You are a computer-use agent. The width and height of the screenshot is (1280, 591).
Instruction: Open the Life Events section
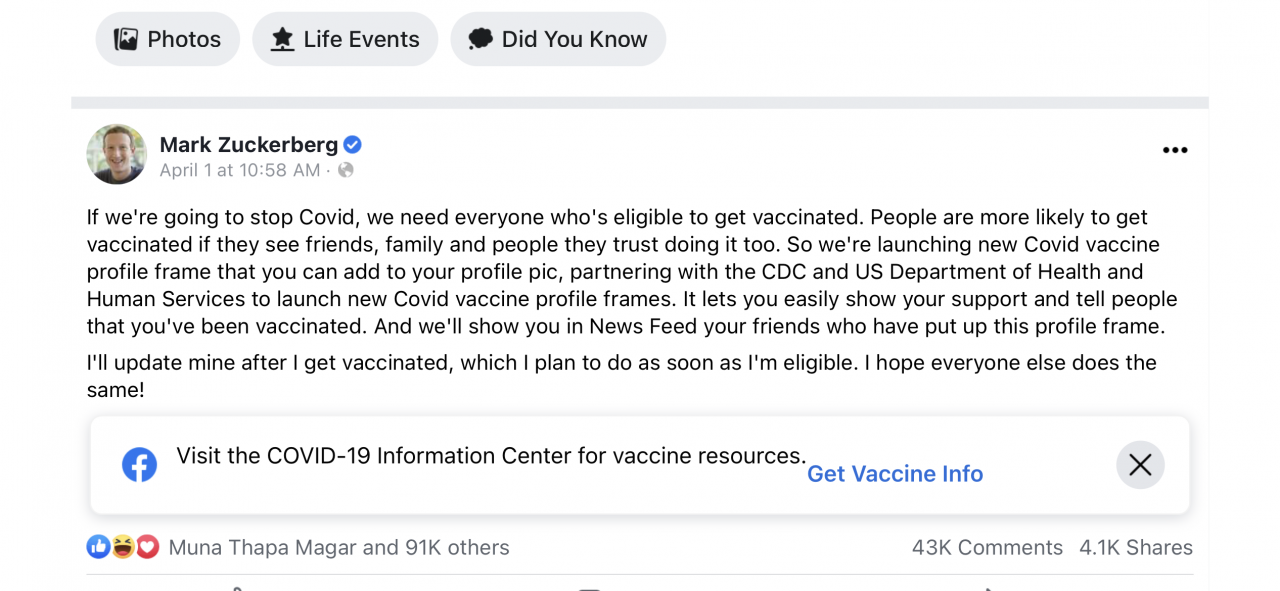point(345,39)
